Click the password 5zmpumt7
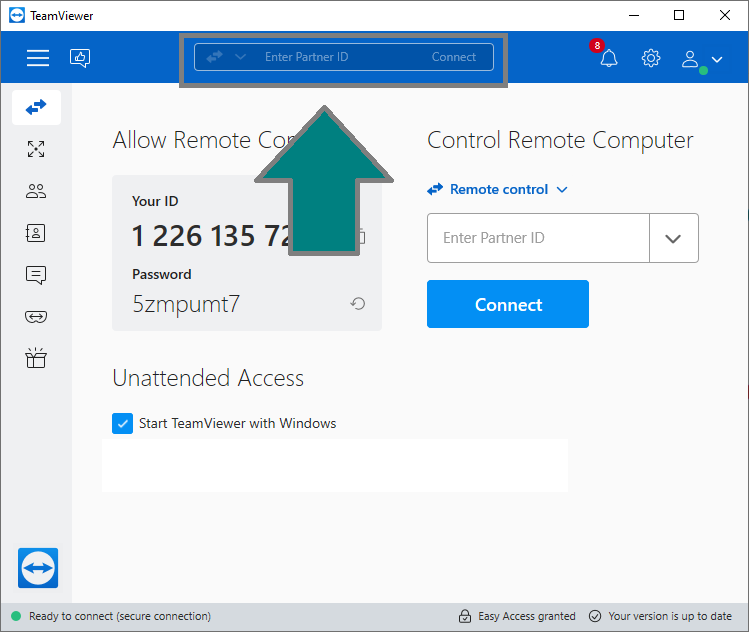The width and height of the screenshot is (749, 632). point(186,304)
